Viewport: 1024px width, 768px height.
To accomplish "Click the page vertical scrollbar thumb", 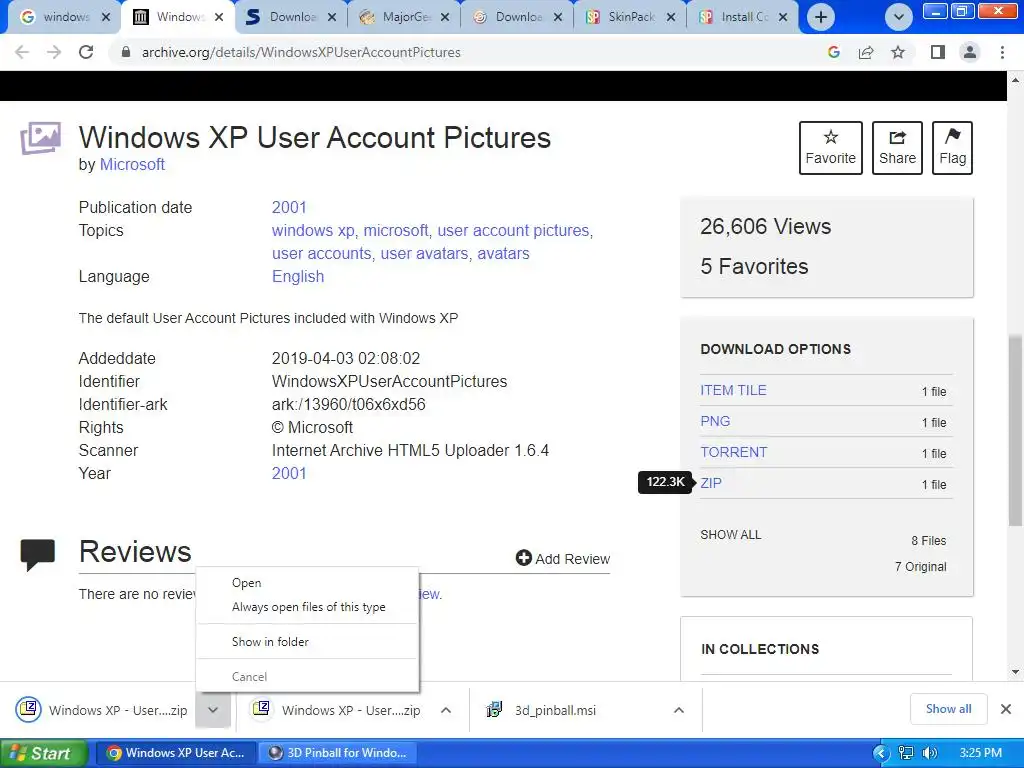I will [1015, 430].
